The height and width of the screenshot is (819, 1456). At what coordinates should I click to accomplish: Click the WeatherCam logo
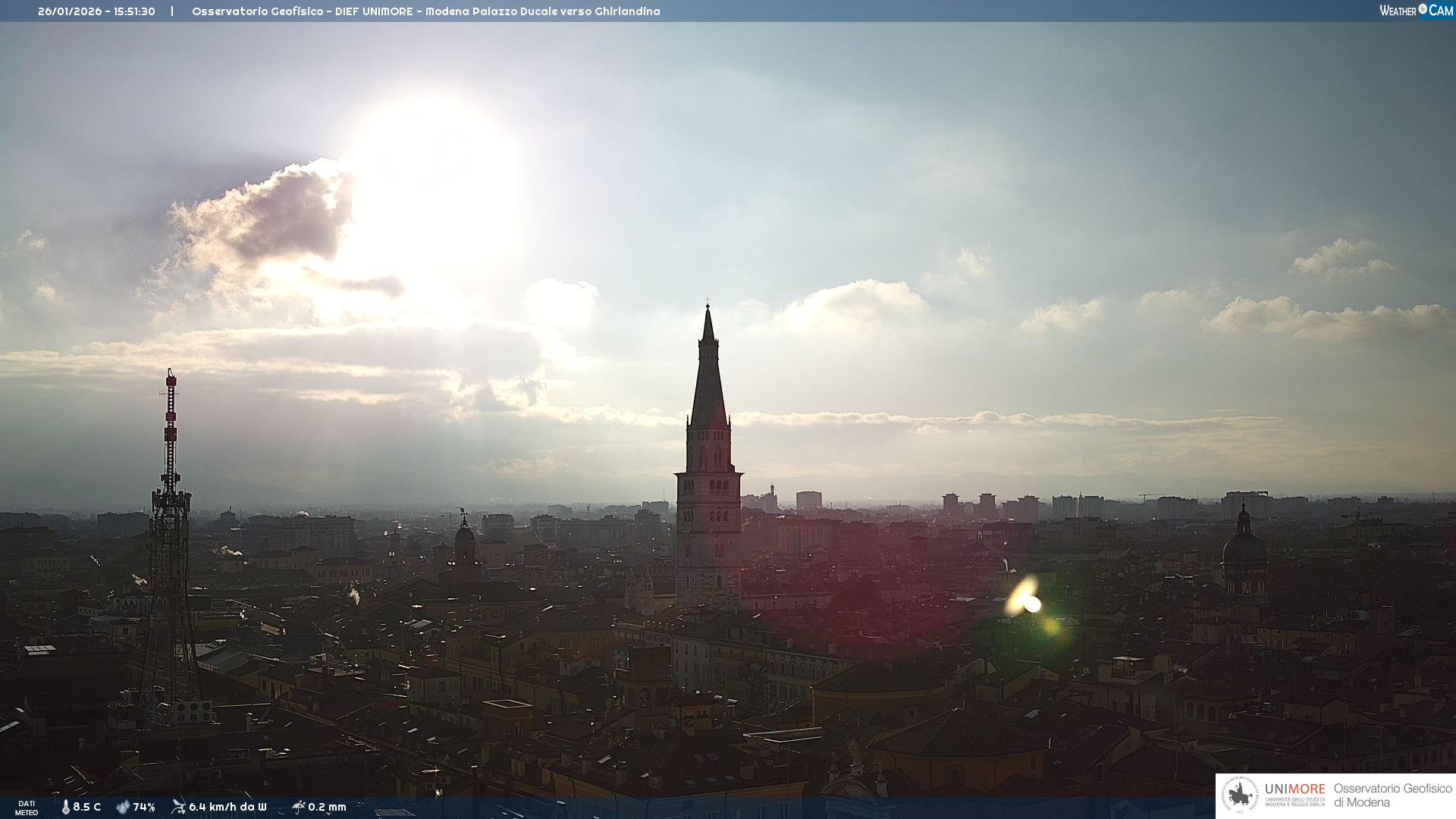click(x=1416, y=11)
